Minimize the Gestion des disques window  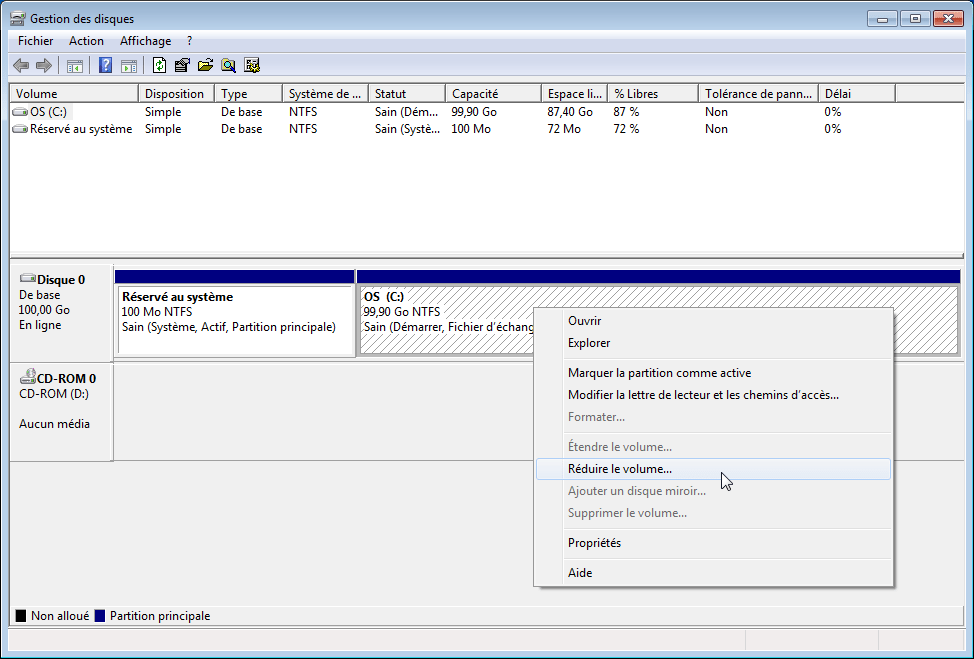pyautogui.click(x=882, y=19)
